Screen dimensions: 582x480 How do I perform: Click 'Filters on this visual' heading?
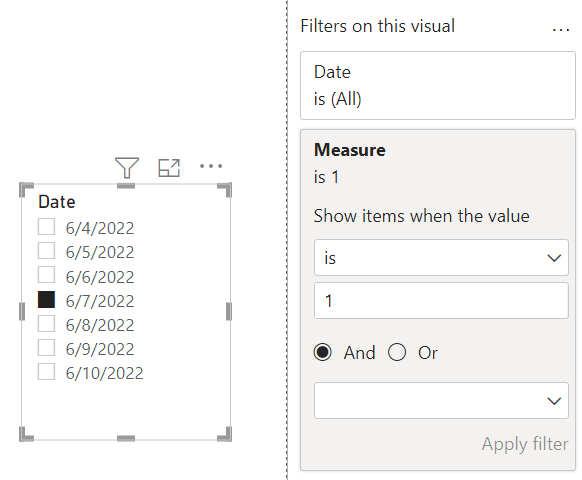tap(377, 26)
